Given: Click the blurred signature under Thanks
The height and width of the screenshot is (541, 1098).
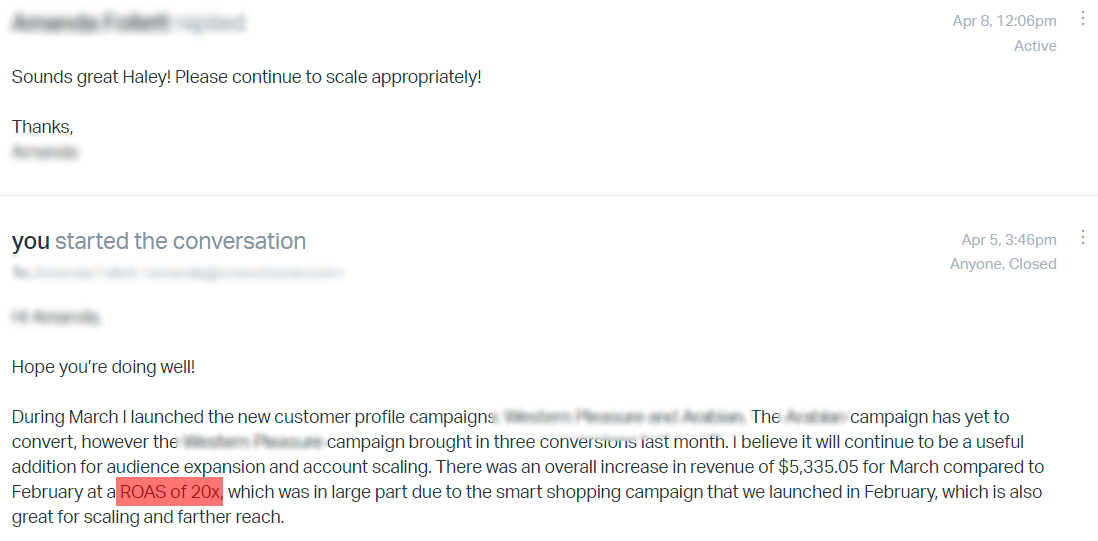Looking at the screenshot, I should click(45, 152).
